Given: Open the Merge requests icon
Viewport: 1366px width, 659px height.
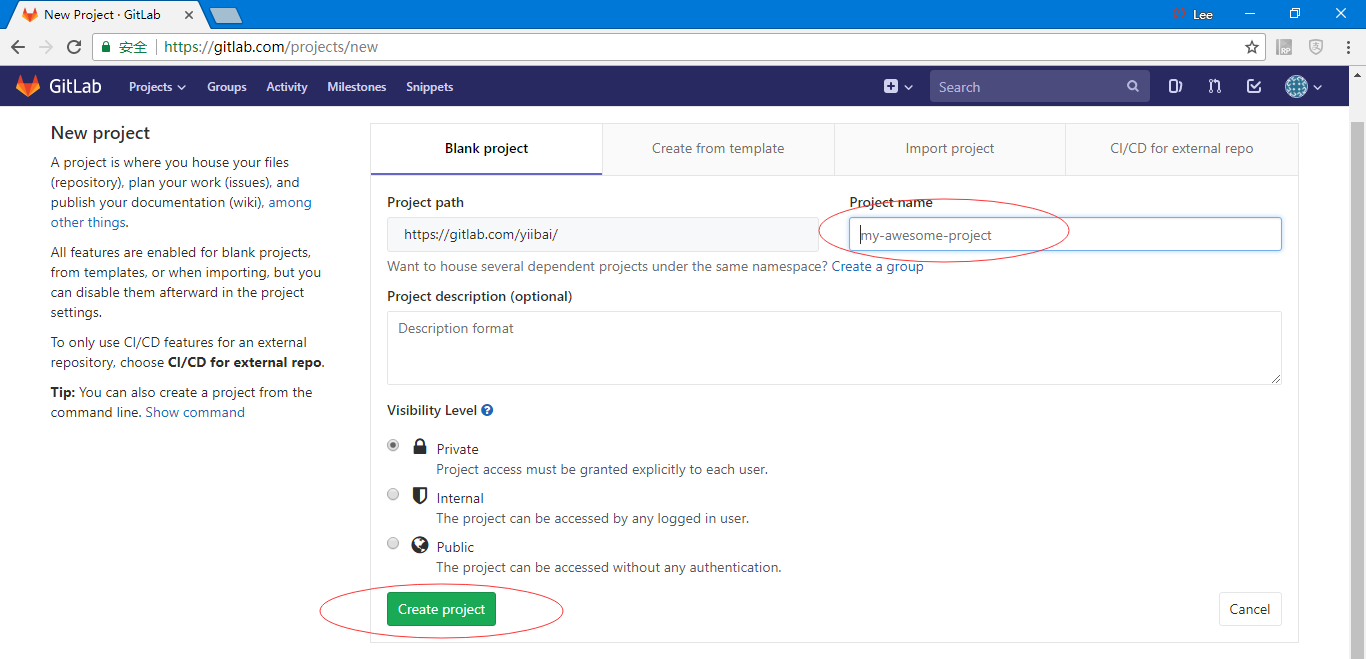Looking at the screenshot, I should (x=1214, y=87).
